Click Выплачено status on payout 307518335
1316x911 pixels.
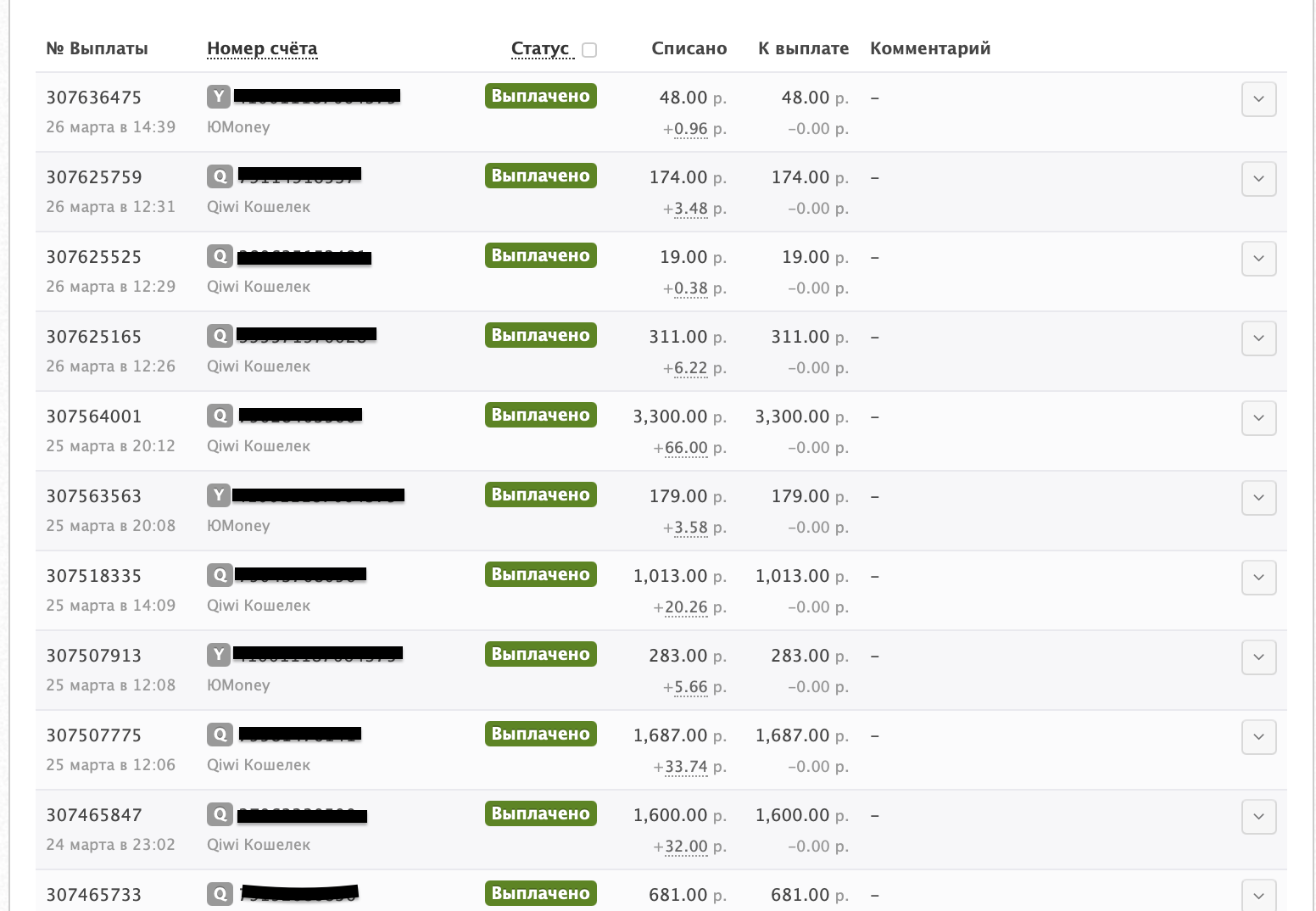[x=540, y=574]
